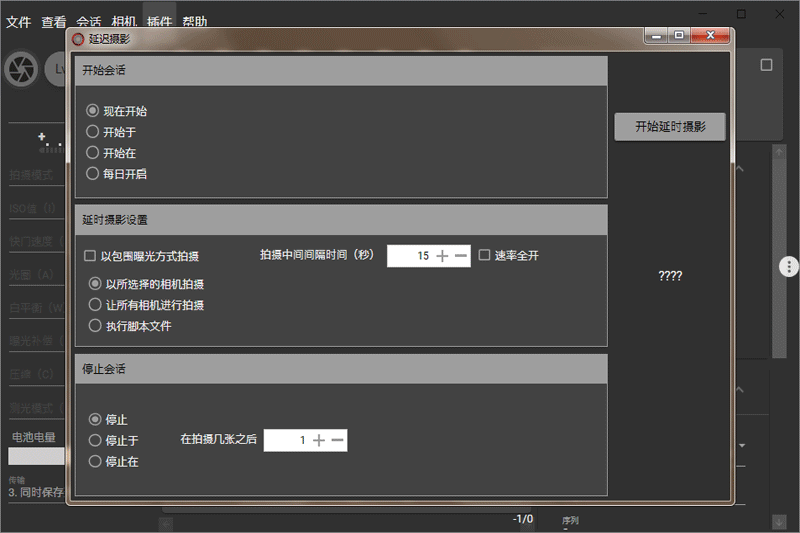This screenshot has height=533, width=800.
Task: Click the -1/0 counter text
Action: click(x=522, y=519)
